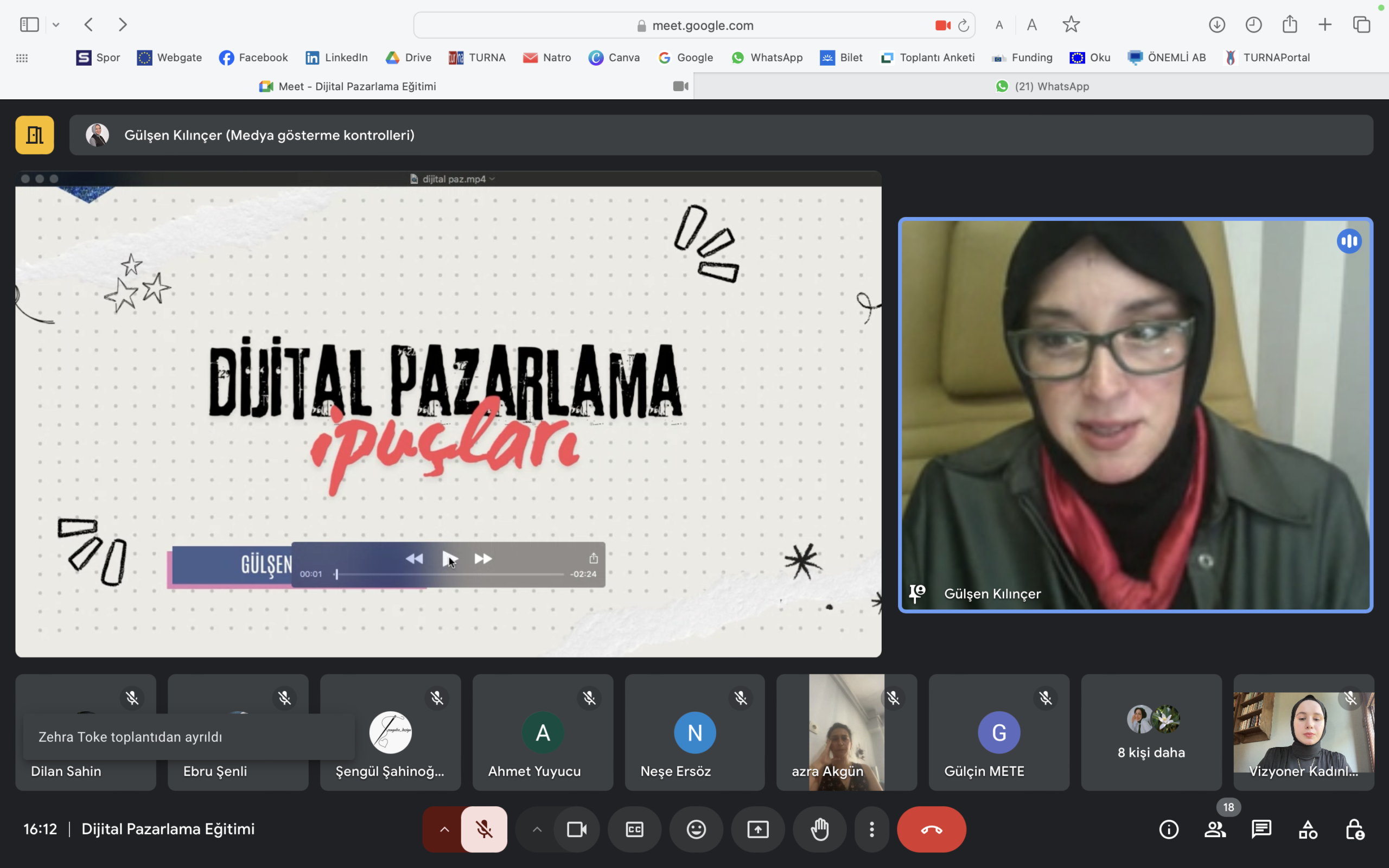Click the 8 kişi daha participant tile

tap(1151, 732)
